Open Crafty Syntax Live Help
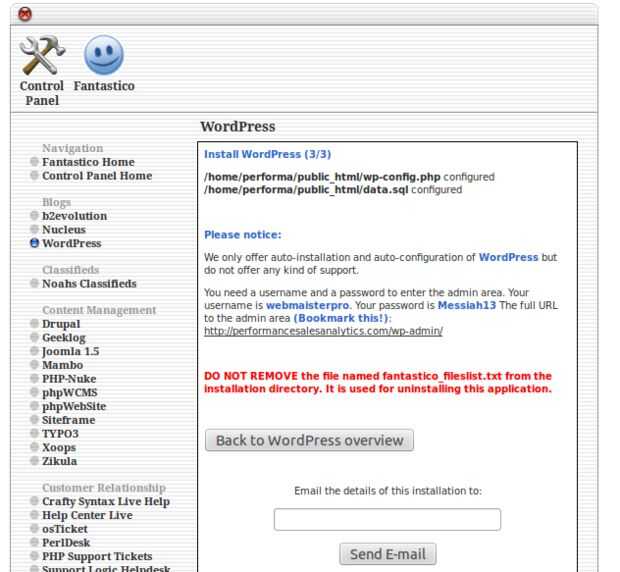620x572 pixels. click(106, 502)
